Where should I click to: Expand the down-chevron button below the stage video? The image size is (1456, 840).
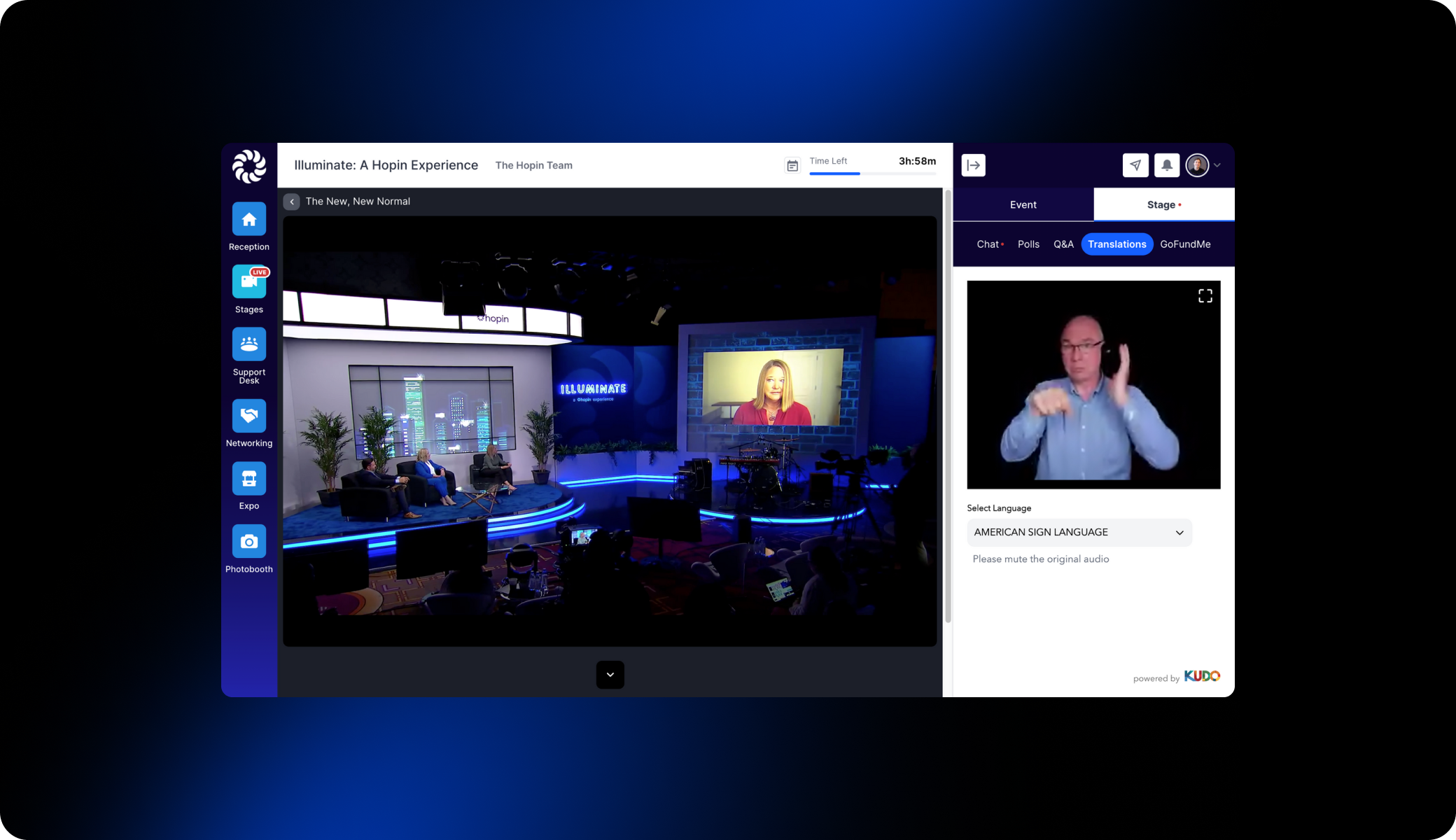610,675
